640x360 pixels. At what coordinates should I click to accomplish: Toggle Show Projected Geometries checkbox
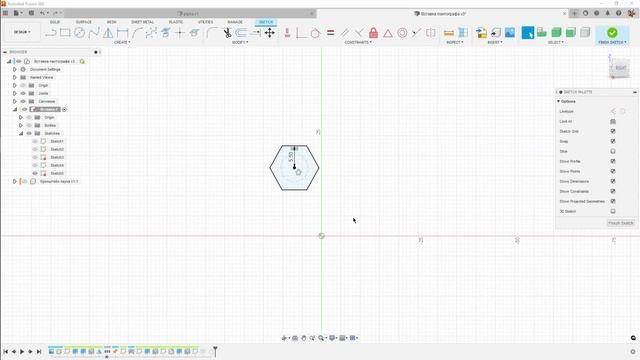(x=613, y=201)
